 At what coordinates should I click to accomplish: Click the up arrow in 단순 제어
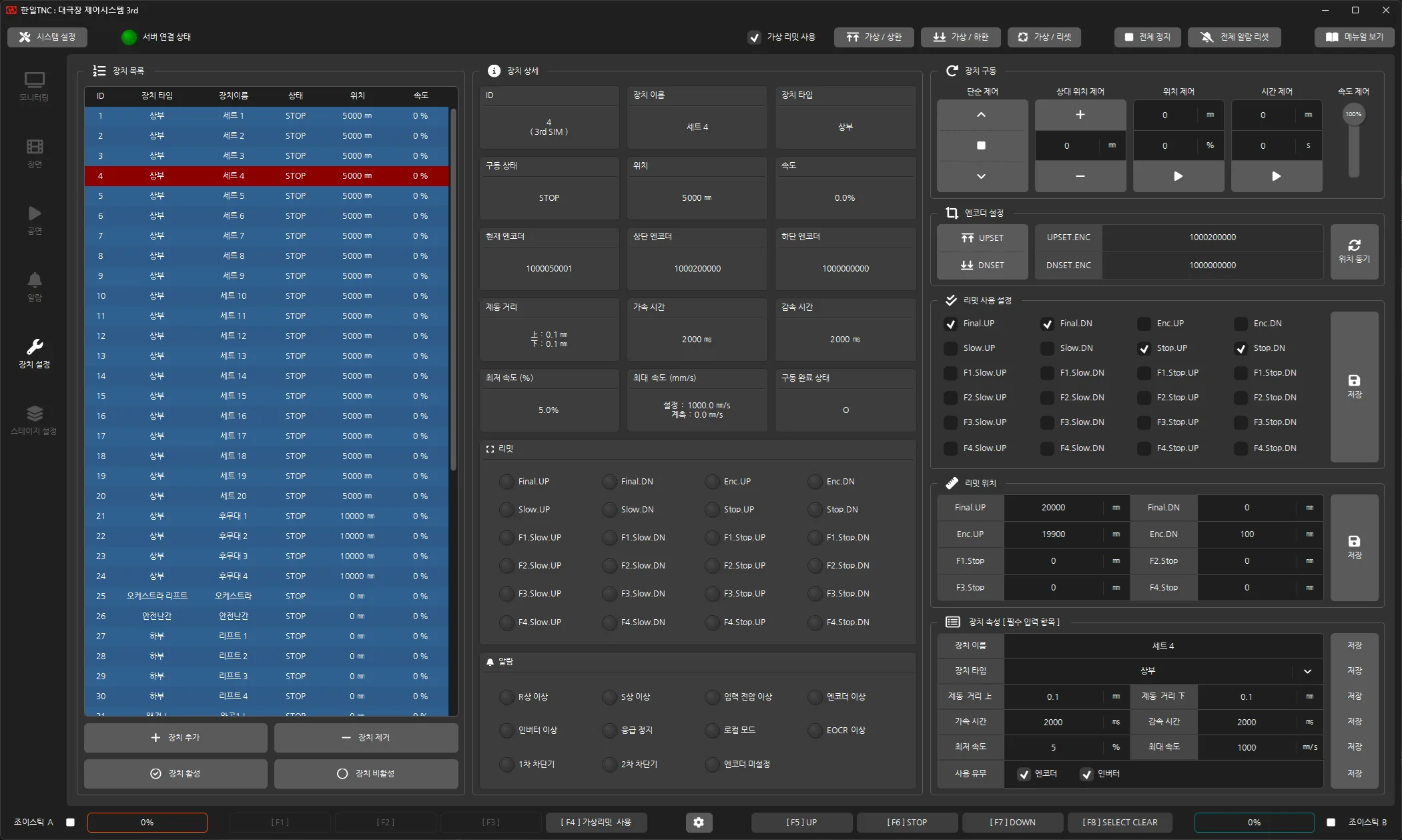pos(981,115)
